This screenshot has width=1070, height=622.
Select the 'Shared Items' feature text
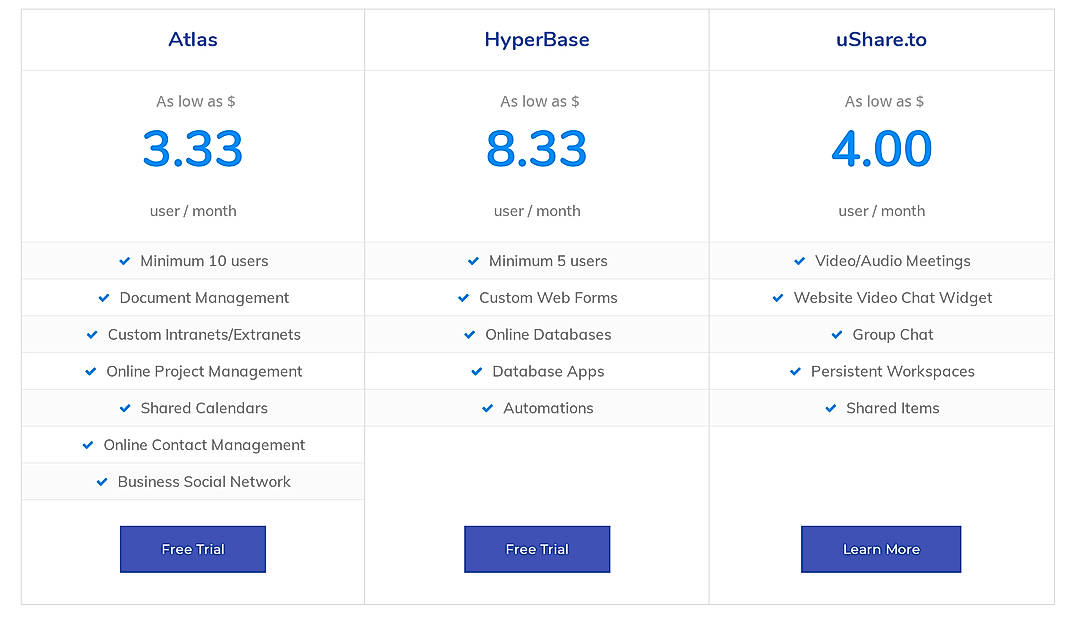893,408
